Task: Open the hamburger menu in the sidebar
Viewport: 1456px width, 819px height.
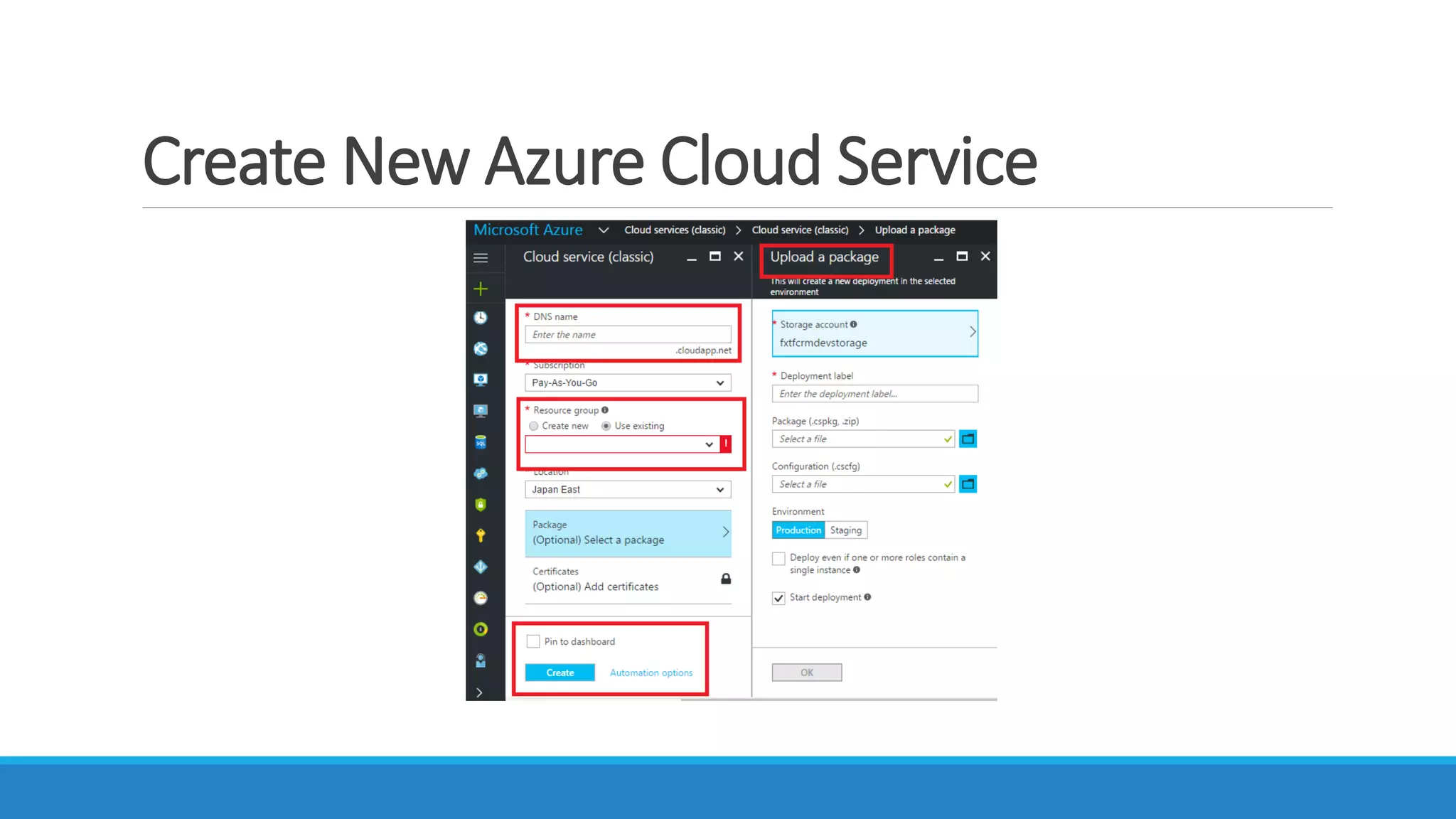Action: [481, 258]
